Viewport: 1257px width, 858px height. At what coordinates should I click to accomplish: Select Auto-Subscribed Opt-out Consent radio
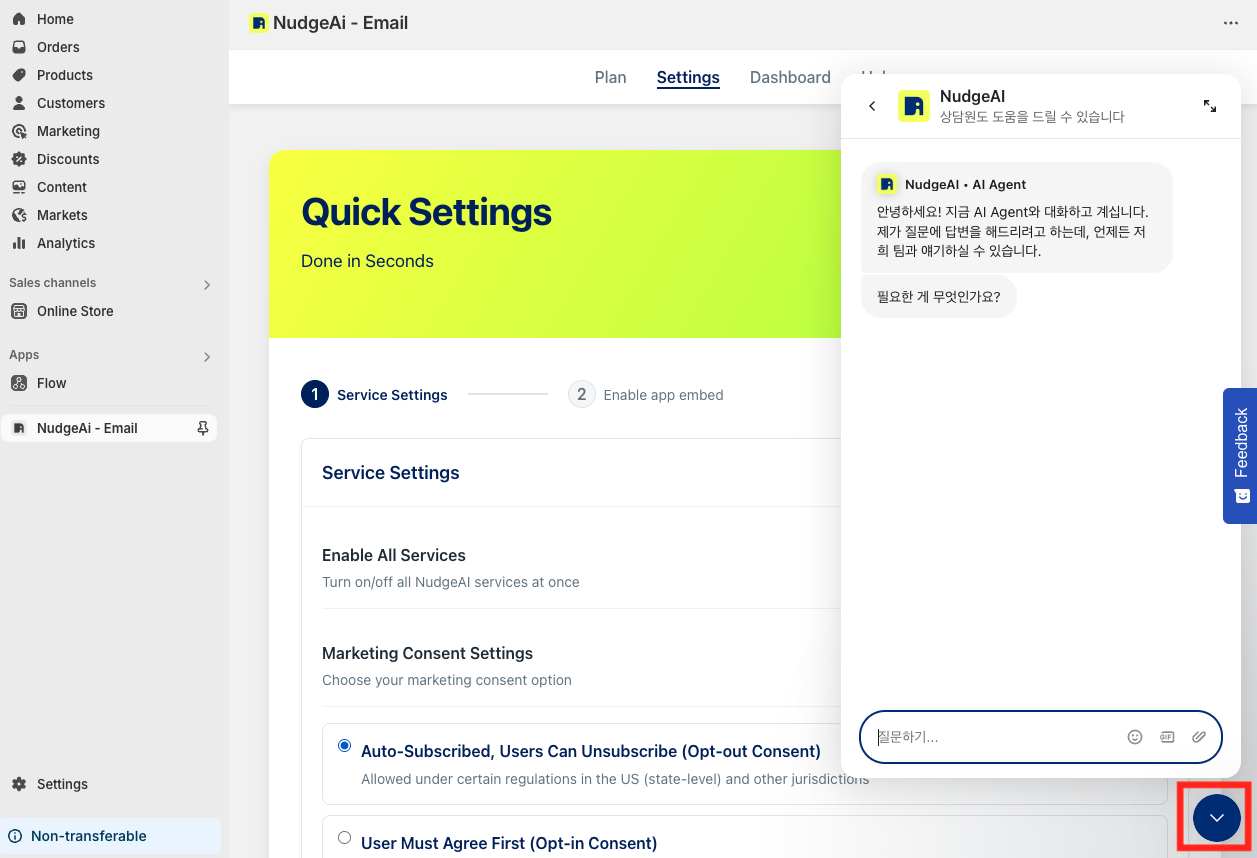pyautogui.click(x=345, y=745)
